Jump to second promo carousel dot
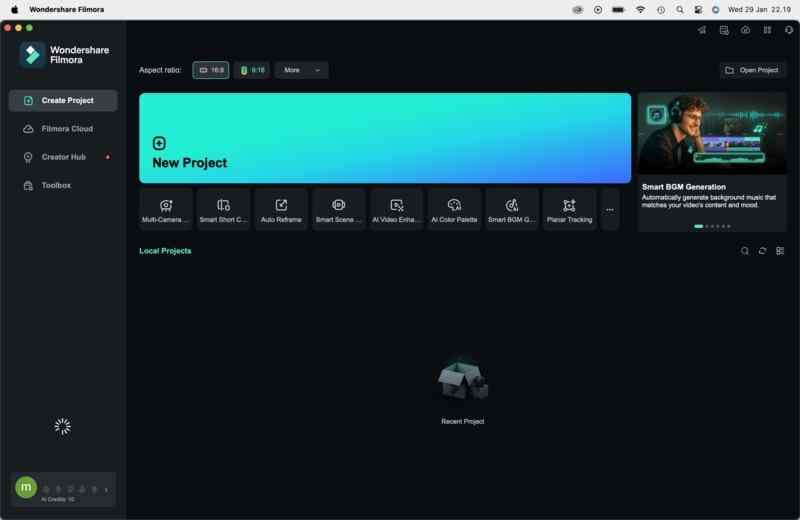The image size is (800, 520). point(707,226)
